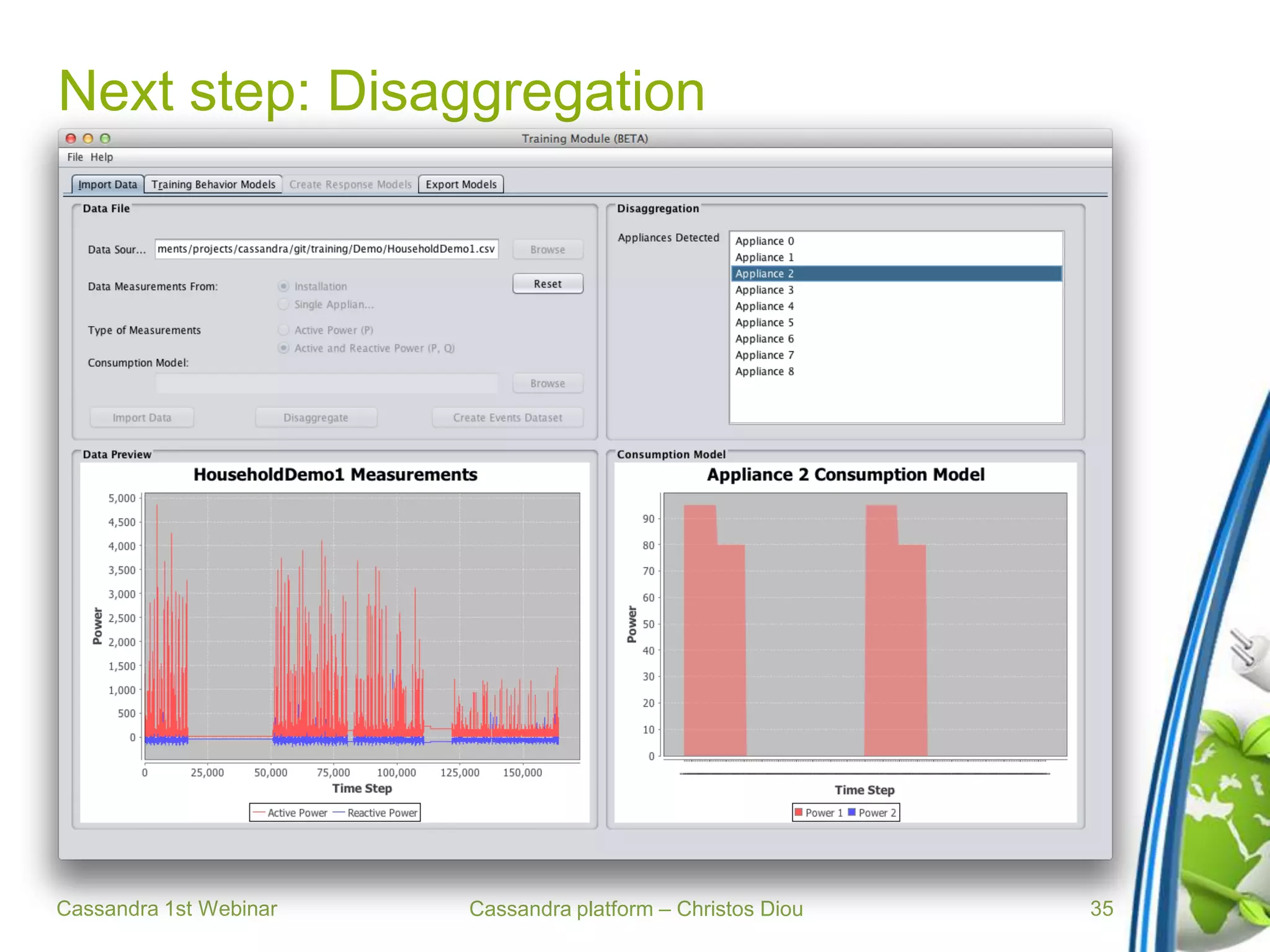Choose Active Power (P) measurement type
This screenshot has width=1270, height=952.
(x=283, y=330)
